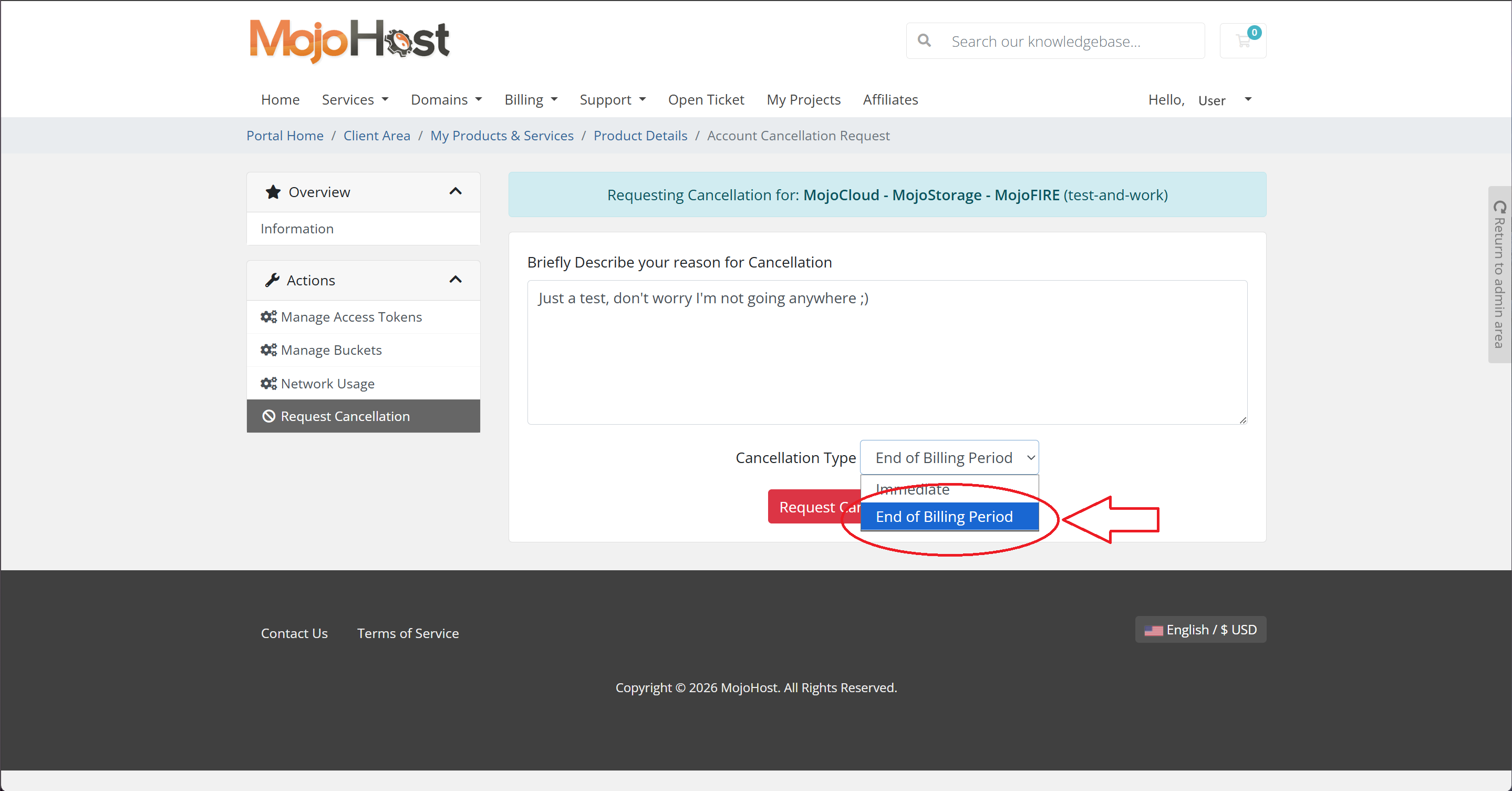
Task: Click the Overview star icon
Action: click(x=273, y=192)
